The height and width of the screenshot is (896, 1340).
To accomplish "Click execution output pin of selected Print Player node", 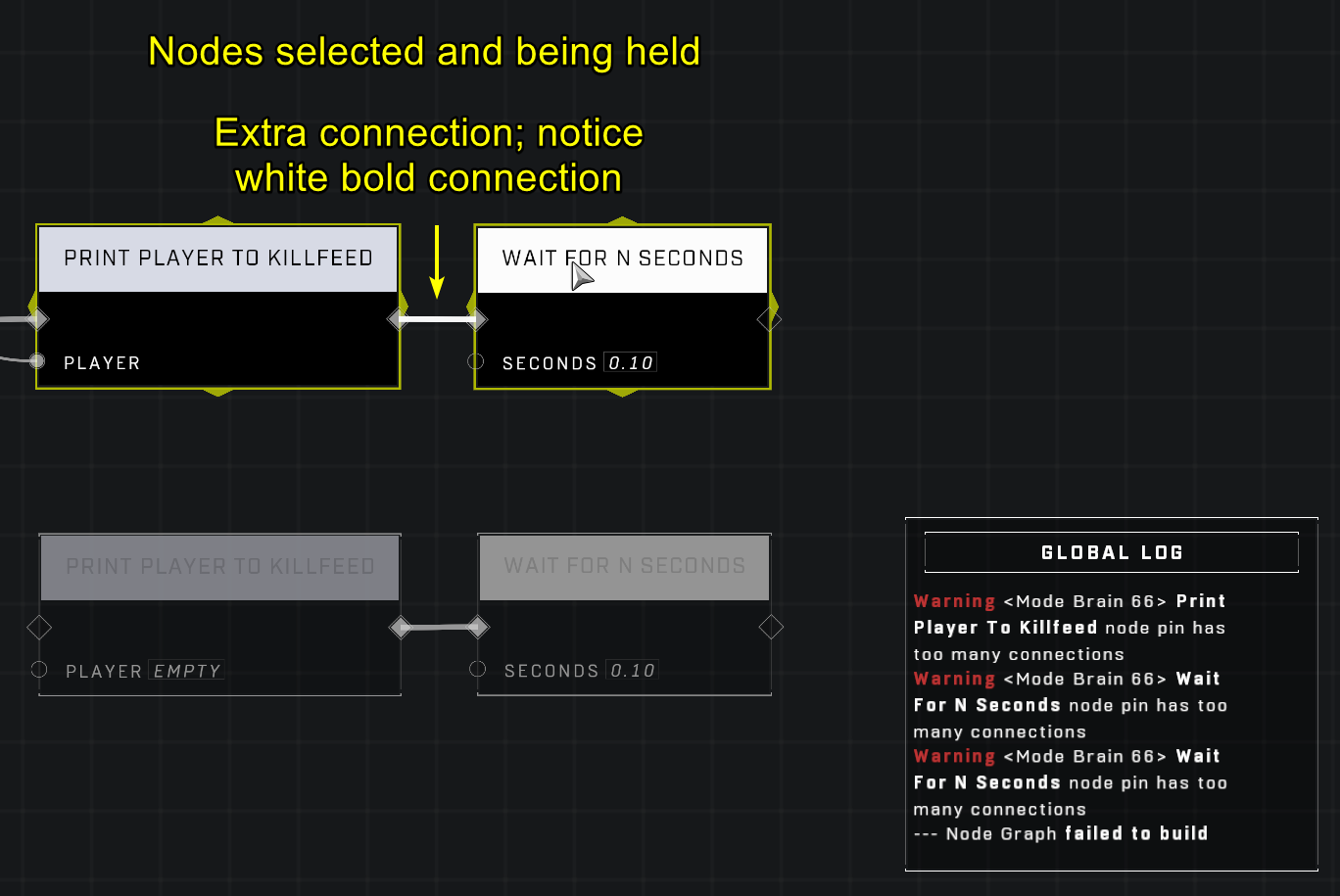I will point(398,318).
